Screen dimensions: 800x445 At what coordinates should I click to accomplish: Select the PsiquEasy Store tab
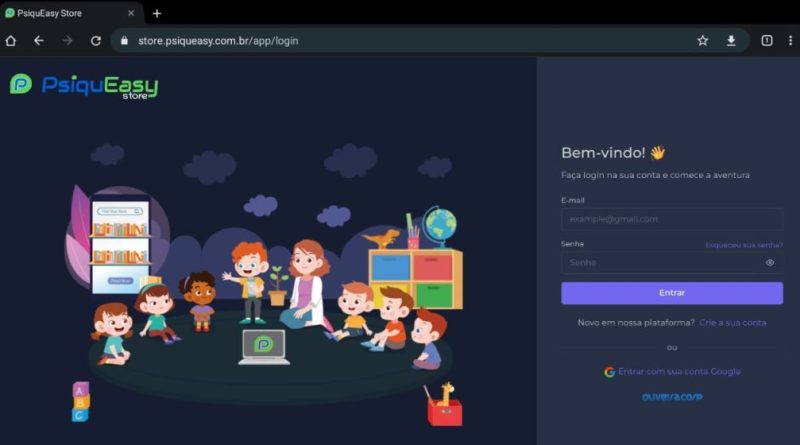coord(60,13)
